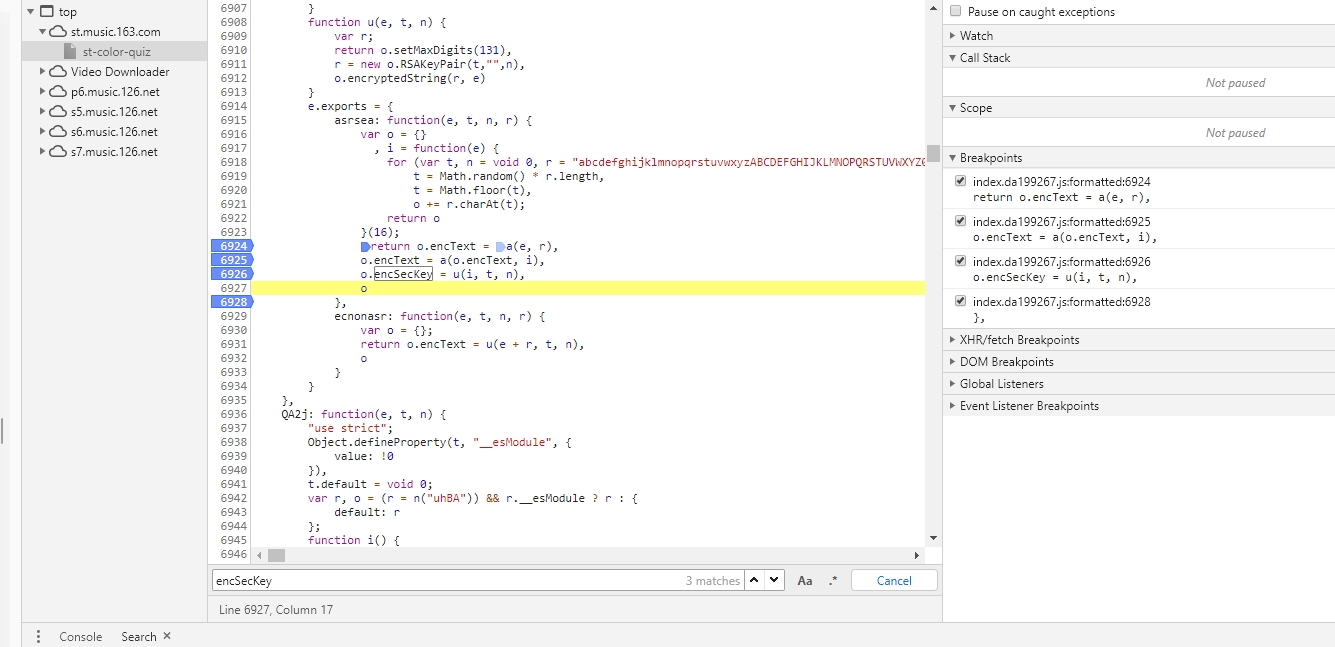Click the code editor scroll left arrow
Image resolution: width=1335 pixels, height=647 pixels.
[259, 555]
